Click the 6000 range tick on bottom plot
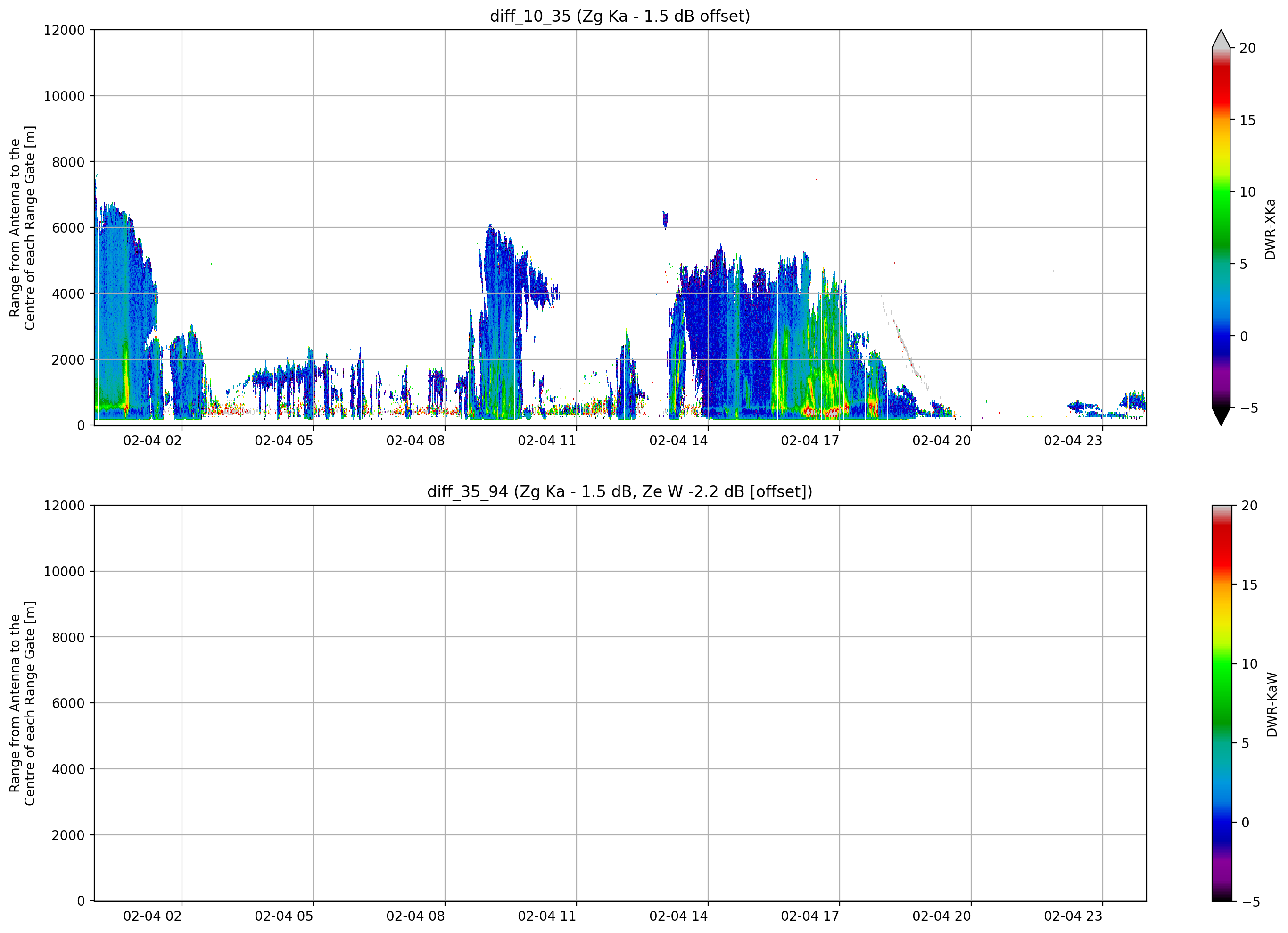Image resolution: width=1288 pixels, height=933 pixels. [68, 703]
